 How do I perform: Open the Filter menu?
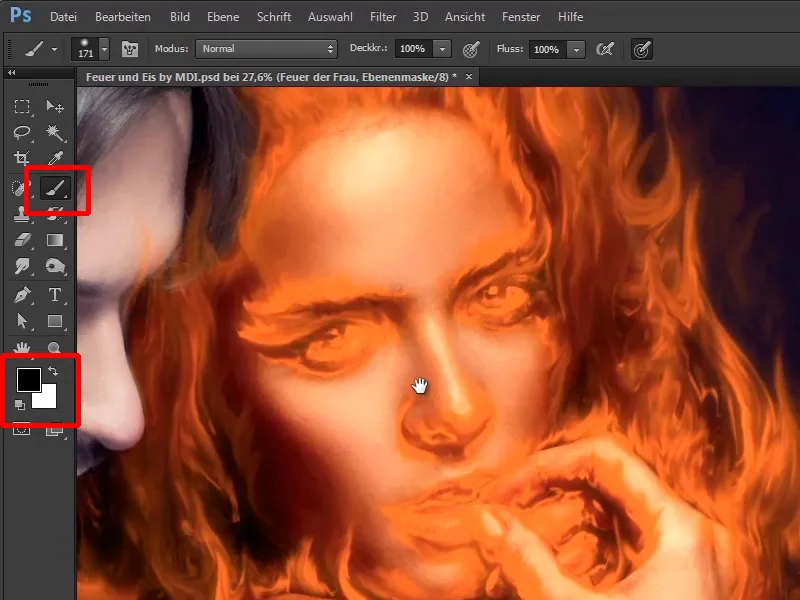[x=383, y=17]
